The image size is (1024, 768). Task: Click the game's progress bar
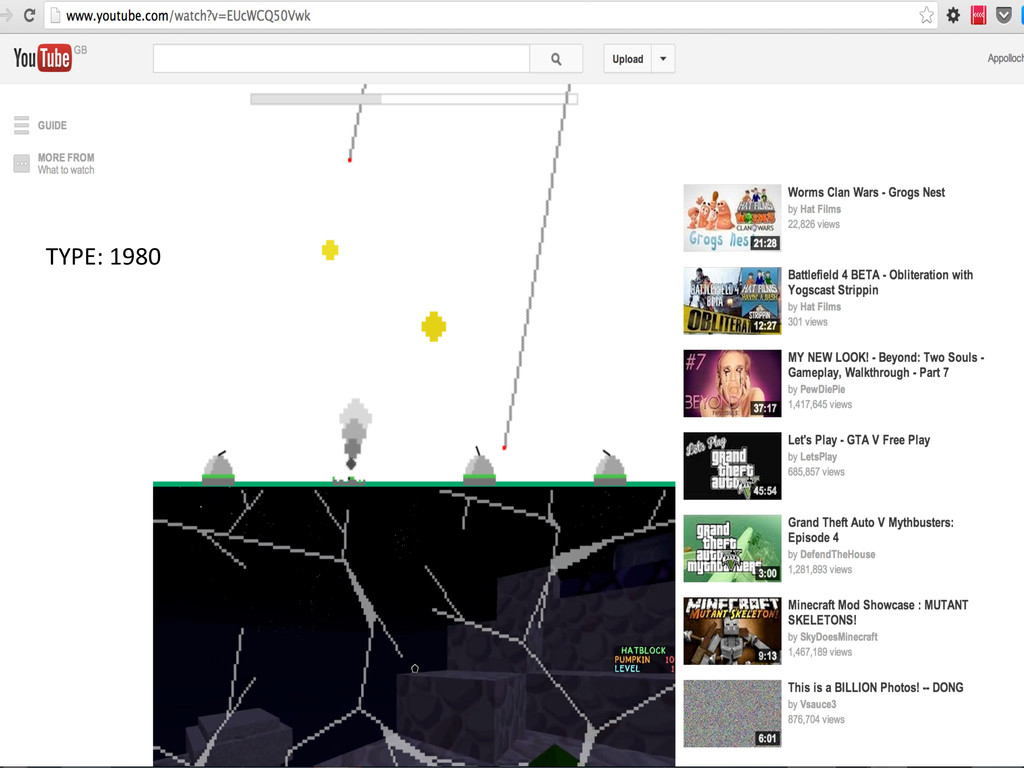[414, 99]
